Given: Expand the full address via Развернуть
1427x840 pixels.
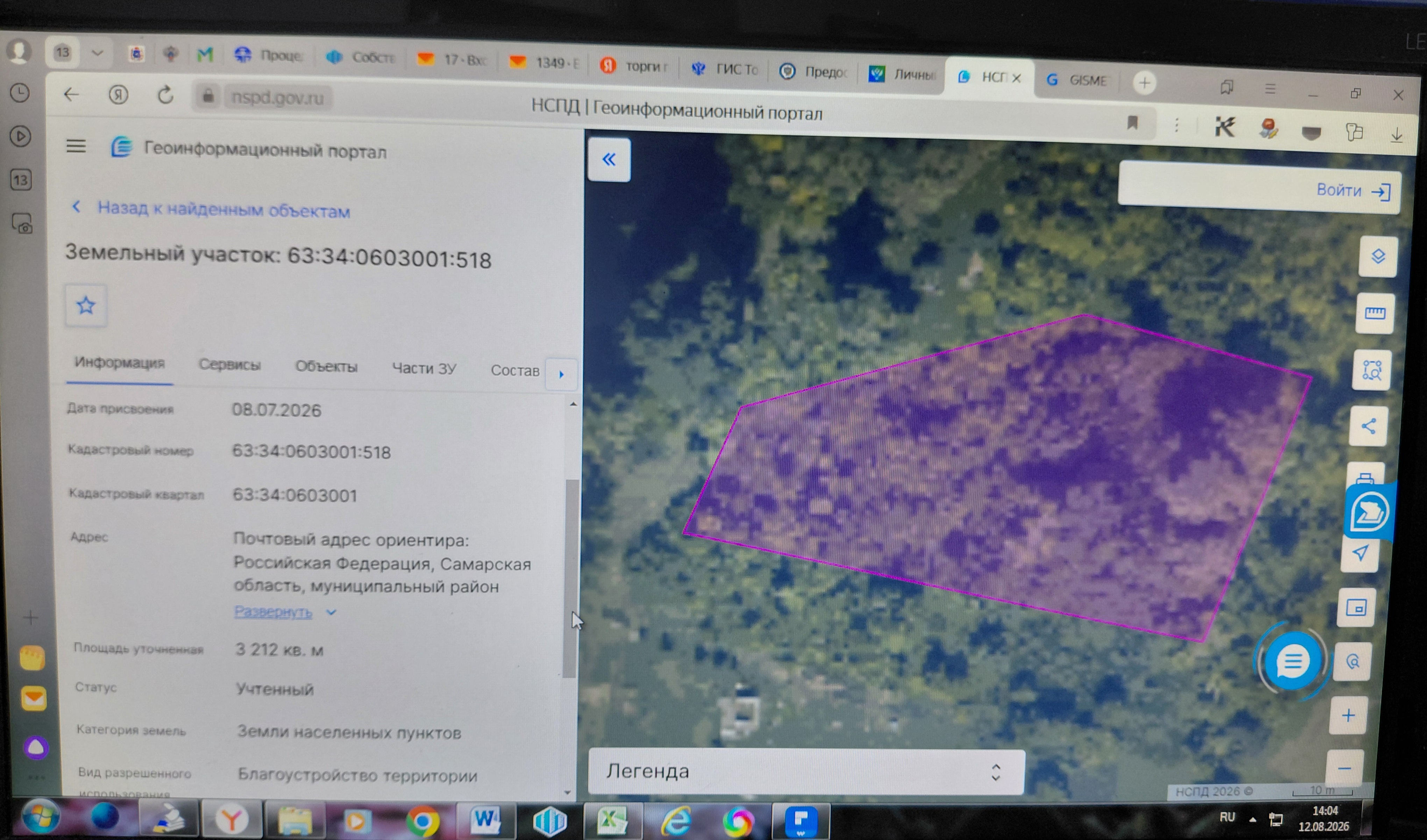Looking at the screenshot, I should pos(273,612).
